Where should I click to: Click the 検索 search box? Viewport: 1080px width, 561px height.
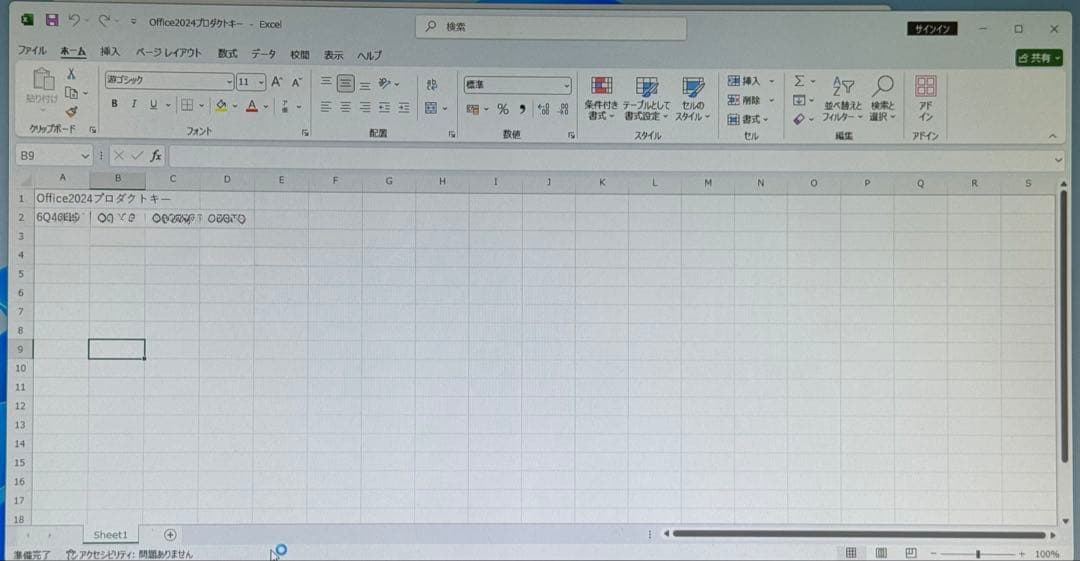pyautogui.click(x=550, y=27)
